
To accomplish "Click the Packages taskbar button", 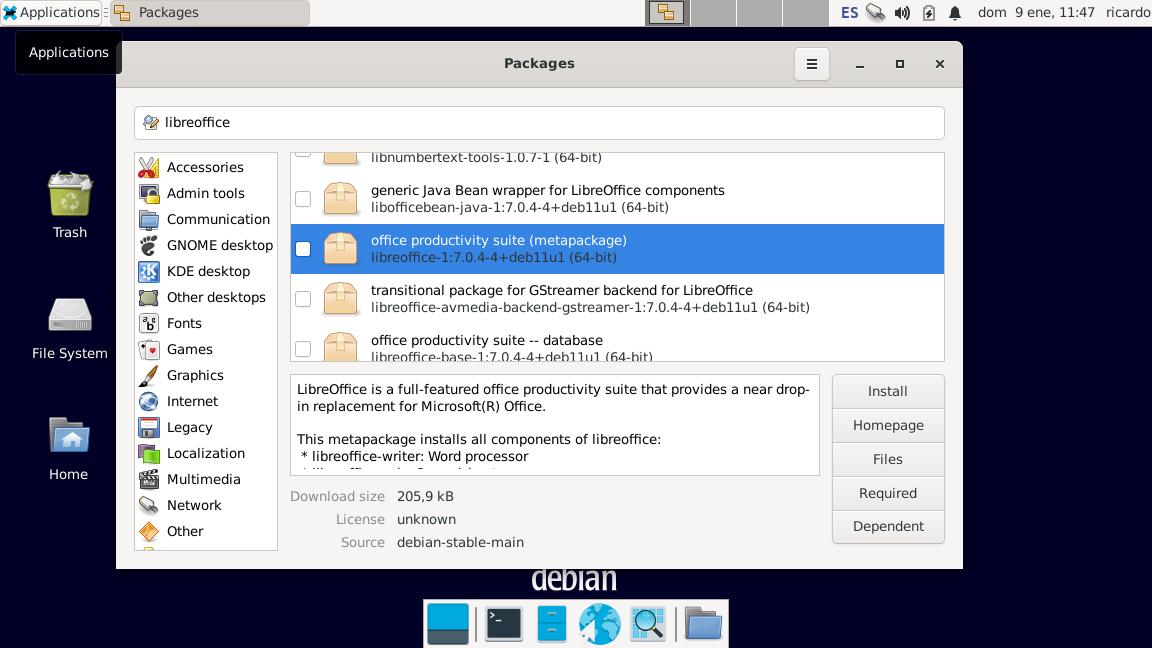I will (x=210, y=12).
